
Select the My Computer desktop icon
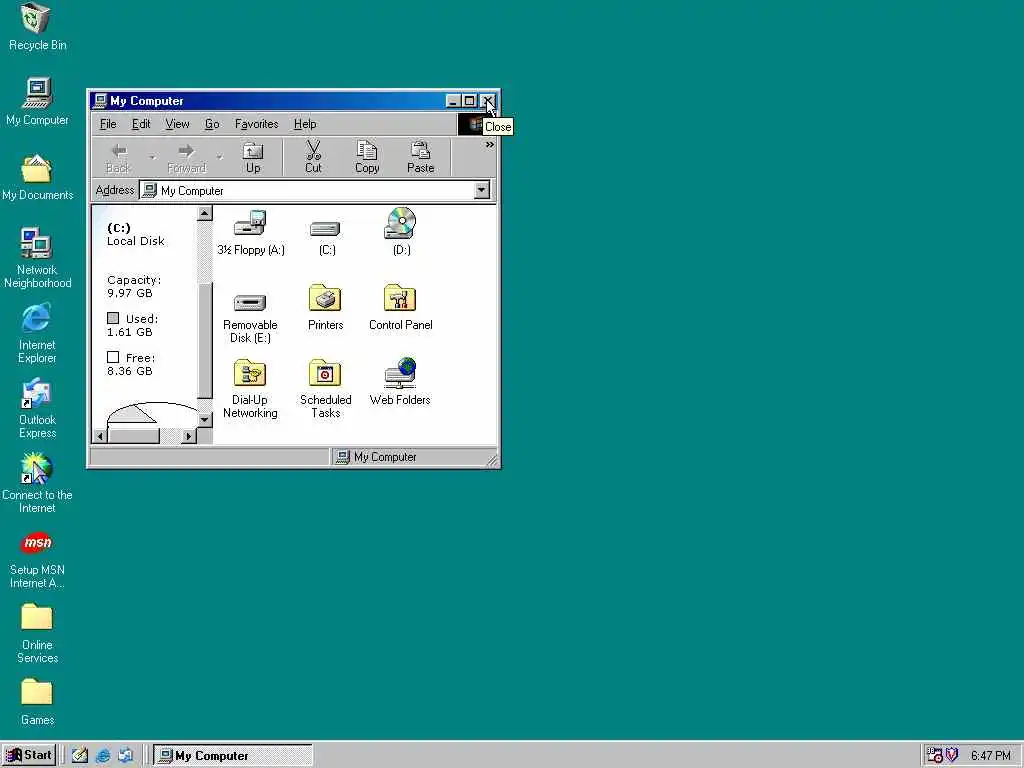click(x=37, y=102)
